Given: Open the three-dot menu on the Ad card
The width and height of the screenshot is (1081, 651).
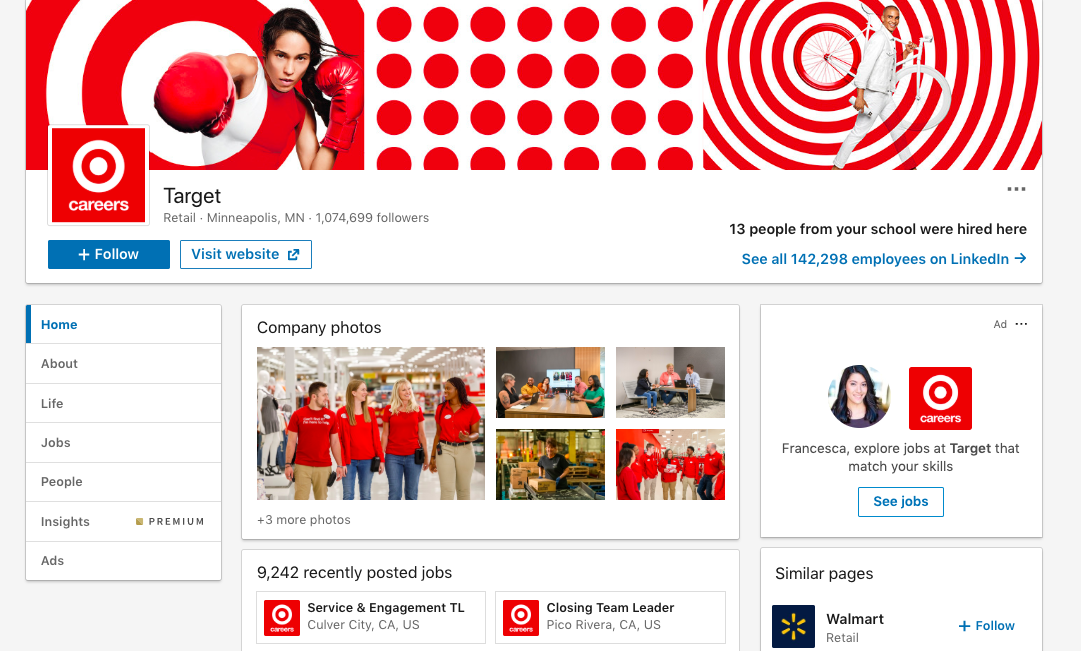Looking at the screenshot, I should click(x=1022, y=324).
